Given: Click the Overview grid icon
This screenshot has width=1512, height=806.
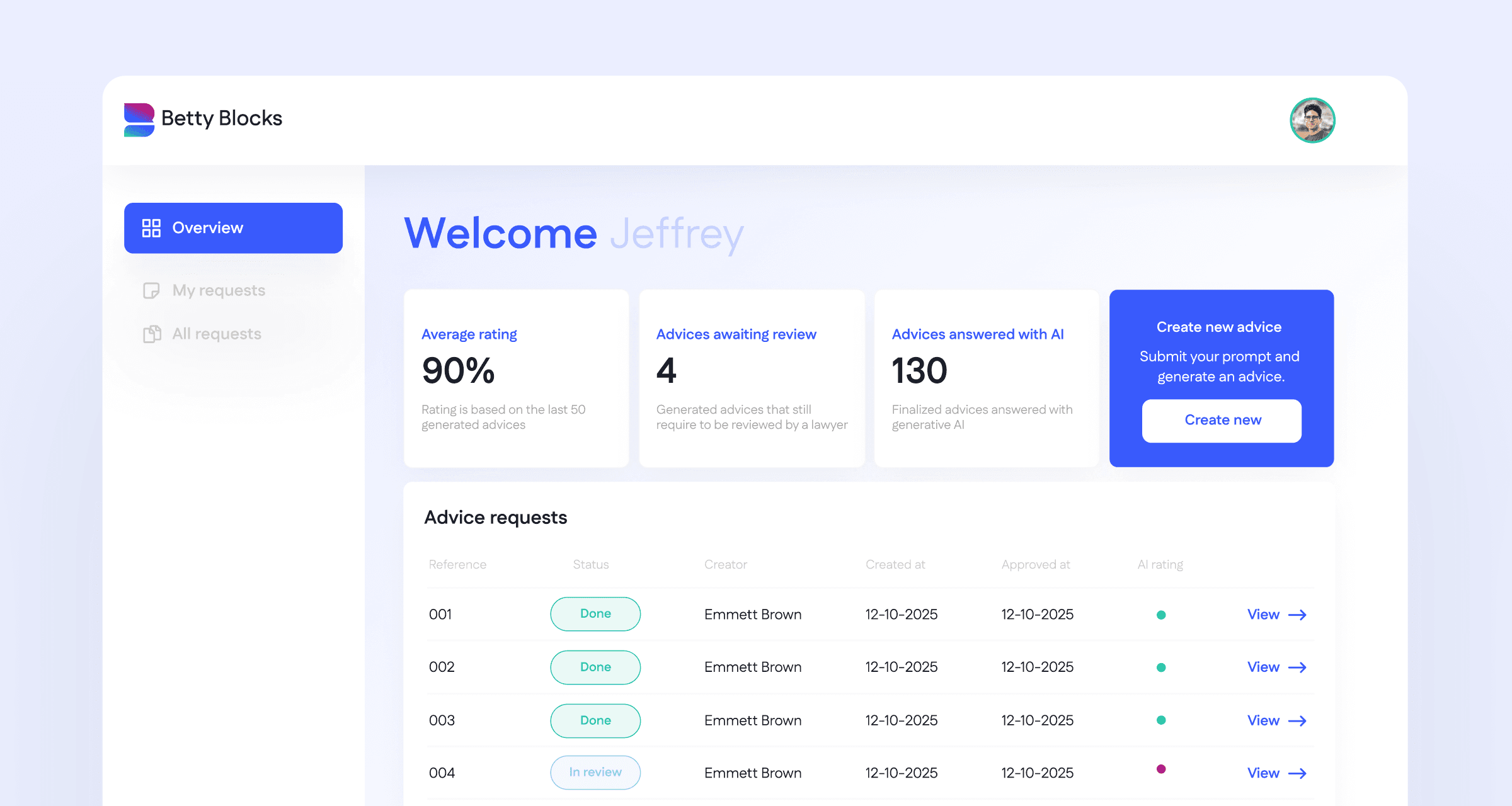Looking at the screenshot, I should pos(151,228).
